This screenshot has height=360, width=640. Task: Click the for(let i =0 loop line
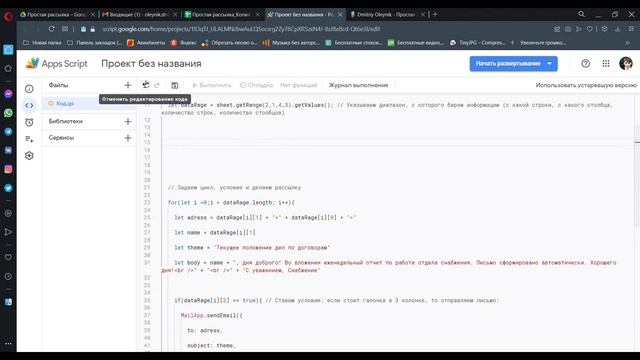pos(231,202)
